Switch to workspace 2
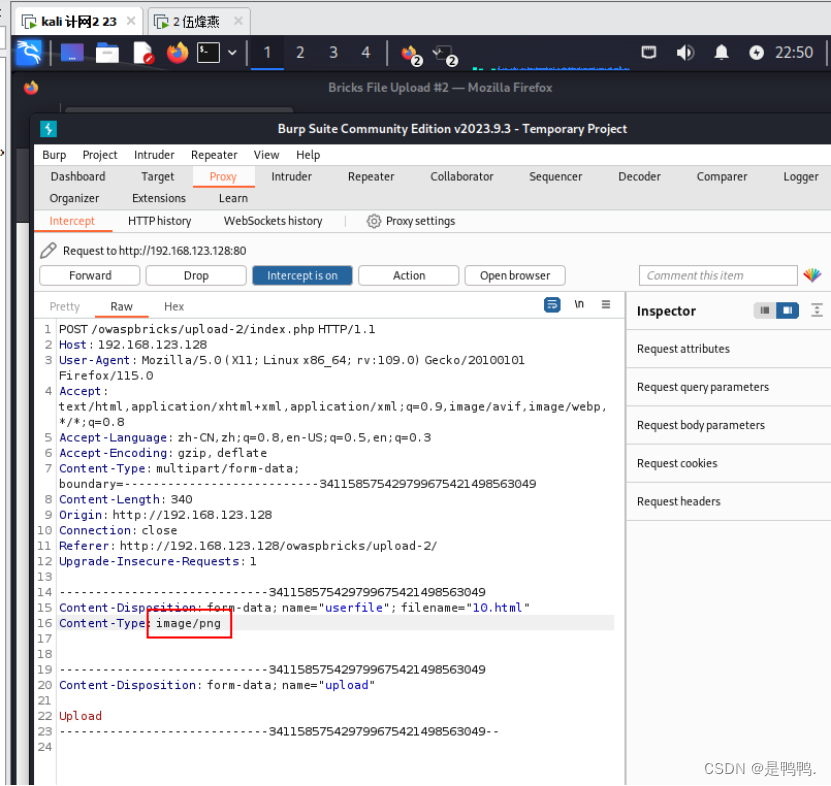Screen dimensions: 831x786 (300, 53)
